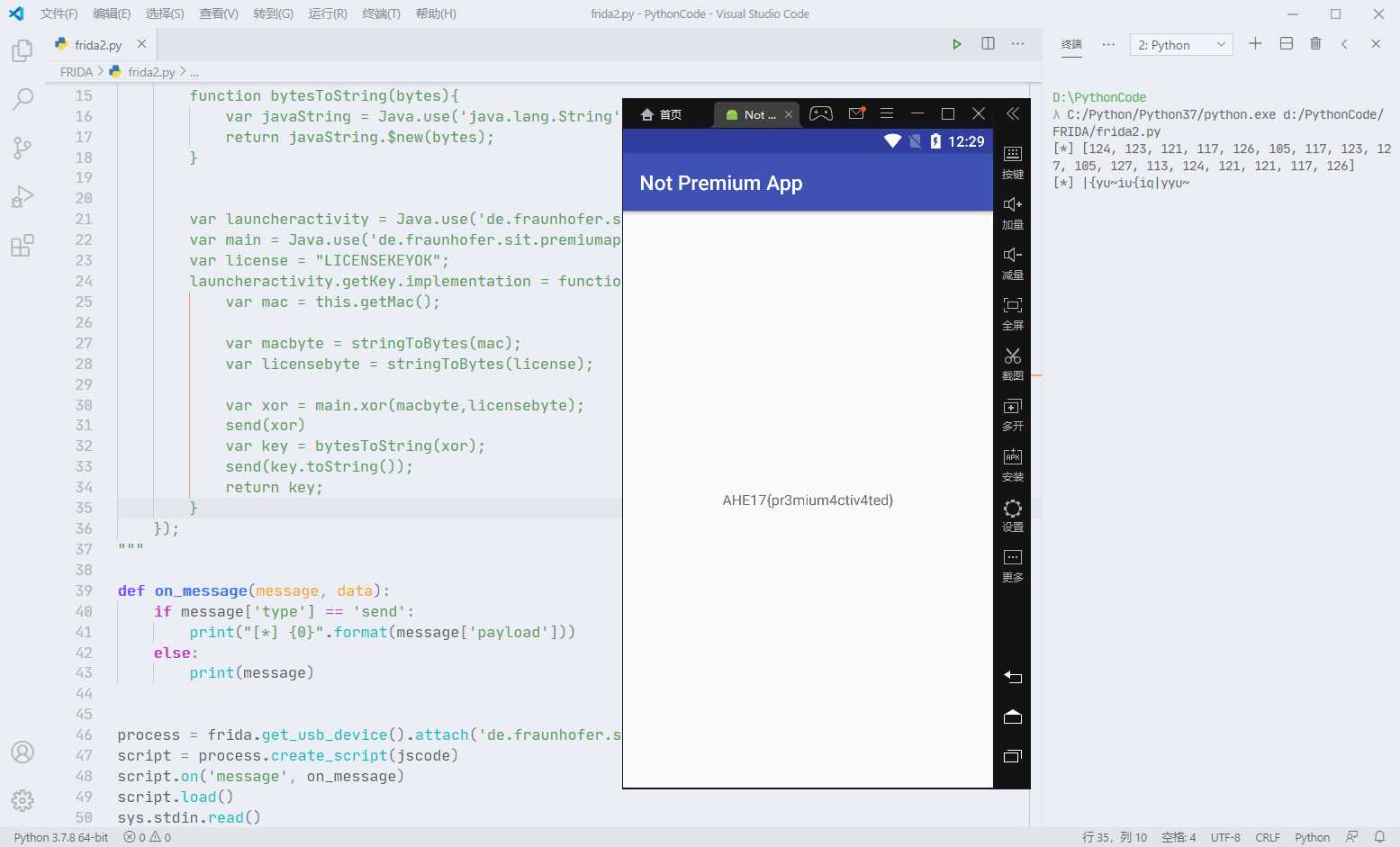Open the Manage gear in activity bar
This screenshot has height=847, width=1400.
point(23,800)
